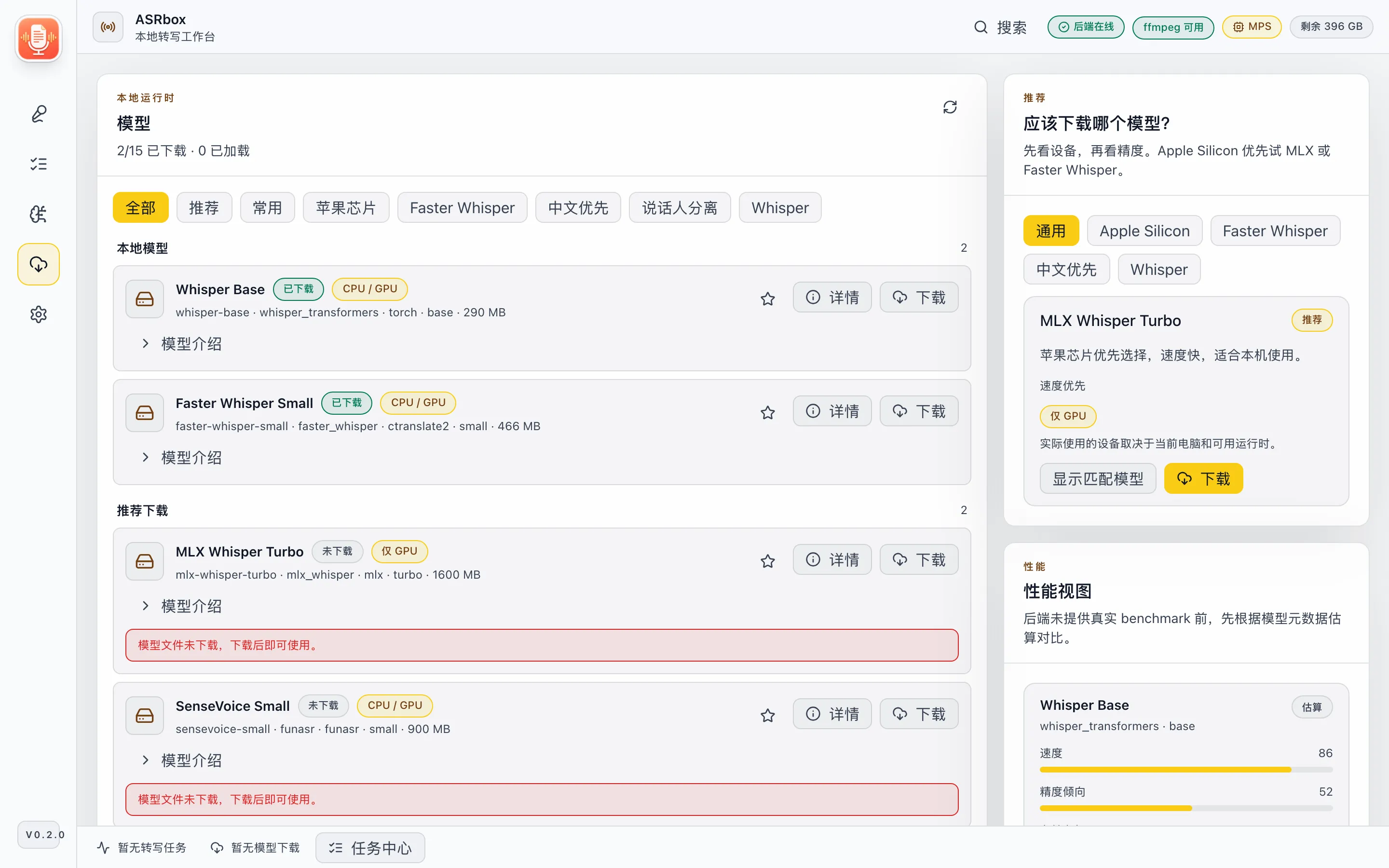Download Faster Whisper Small model

919,411
